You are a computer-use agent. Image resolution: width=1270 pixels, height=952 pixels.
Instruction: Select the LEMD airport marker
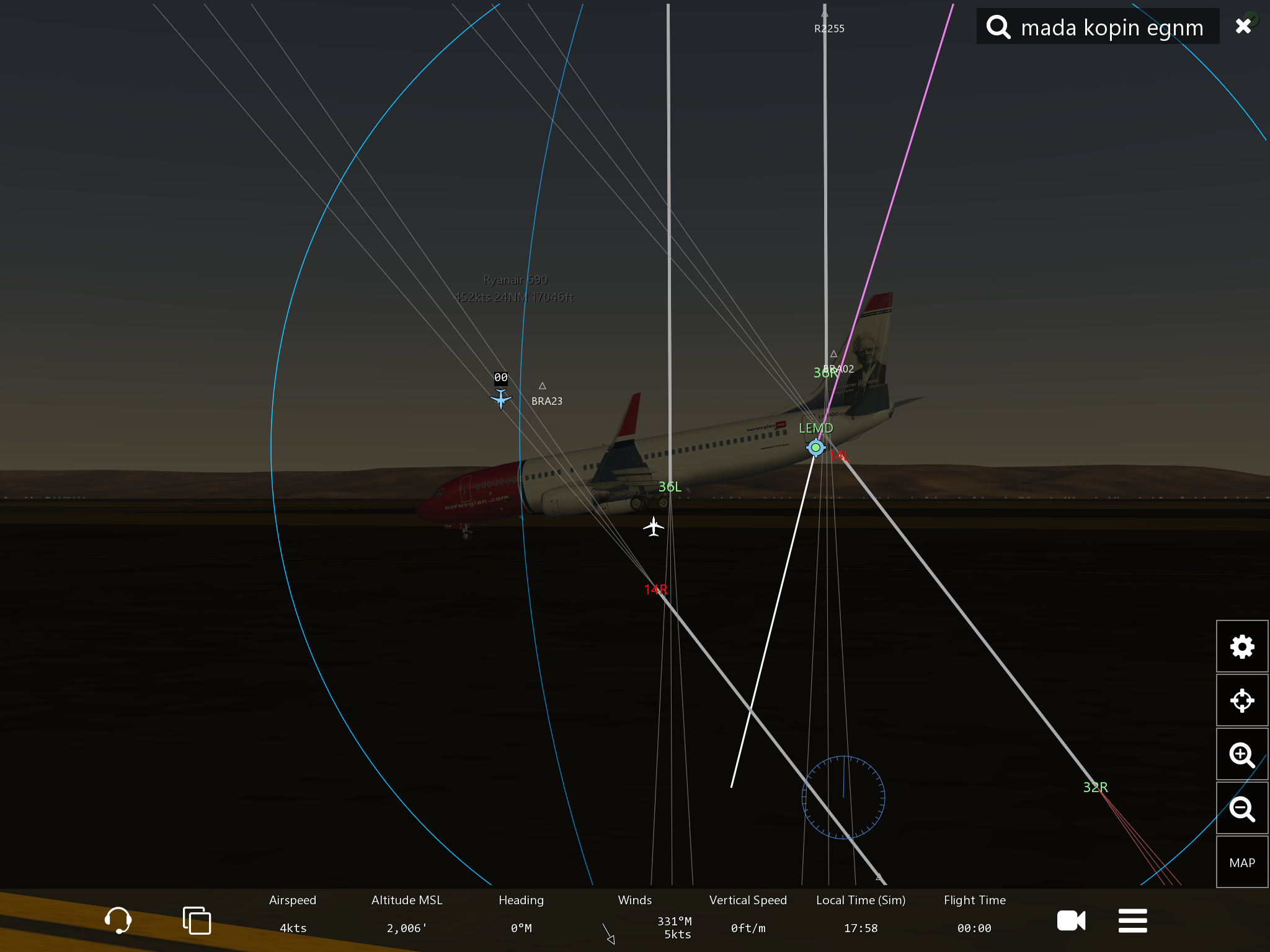coord(815,447)
